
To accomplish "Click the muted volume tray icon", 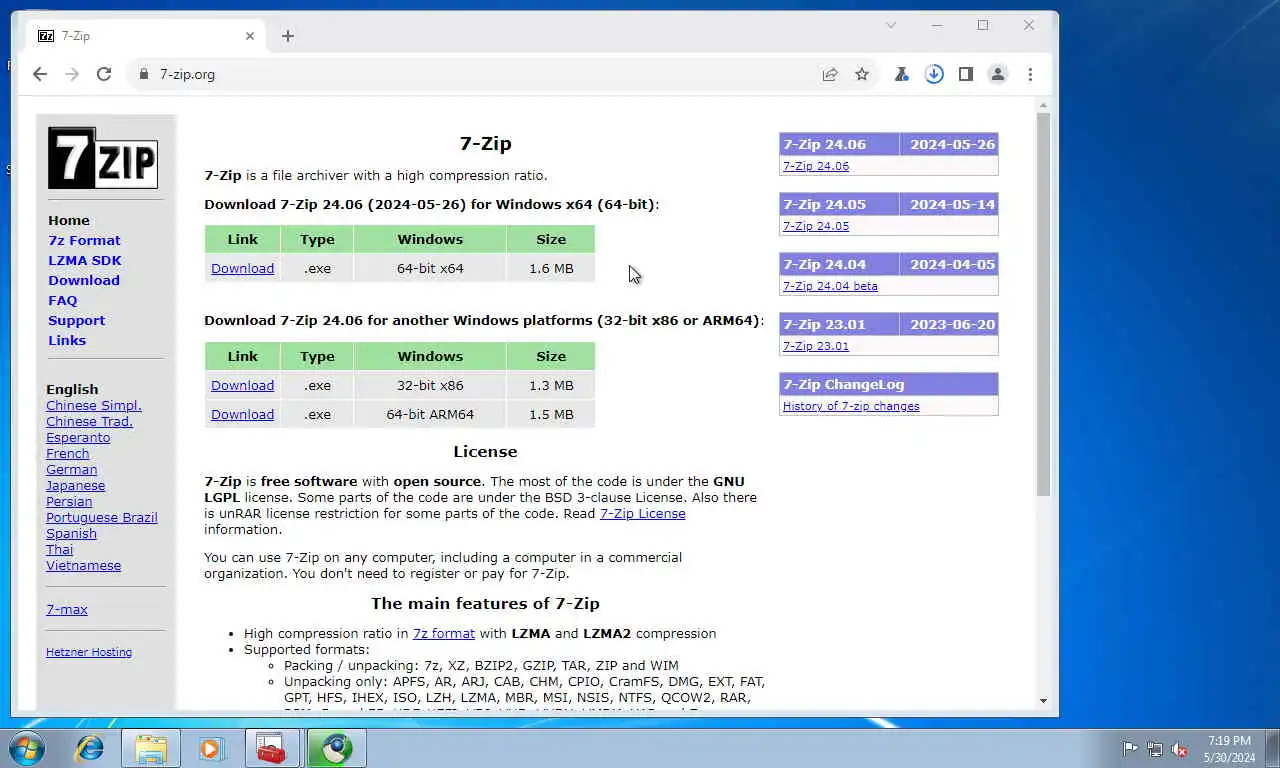I will pyautogui.click(x=1180, y=748).
